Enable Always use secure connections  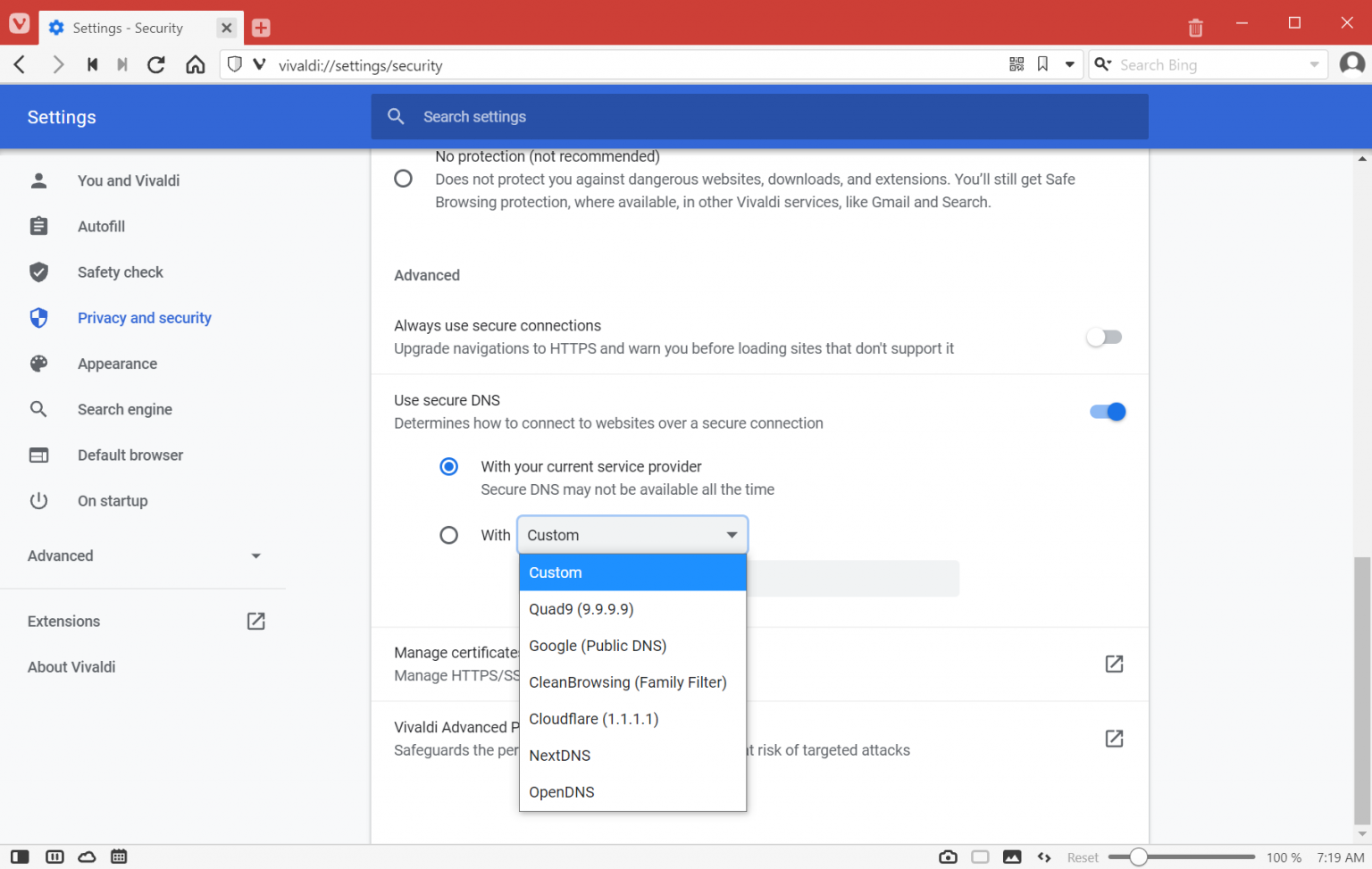click(1104, 337)
